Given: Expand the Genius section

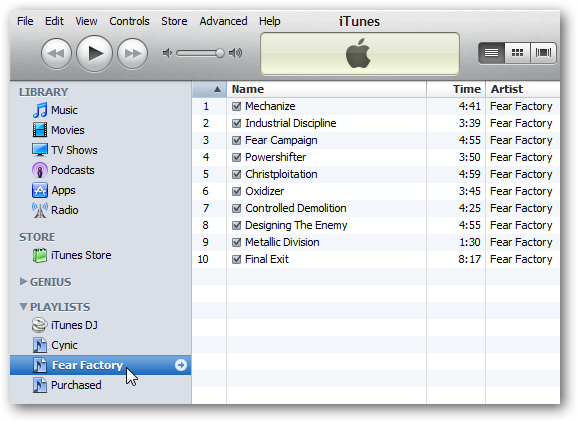Looking at the screenshot, I should coord(23,282).
